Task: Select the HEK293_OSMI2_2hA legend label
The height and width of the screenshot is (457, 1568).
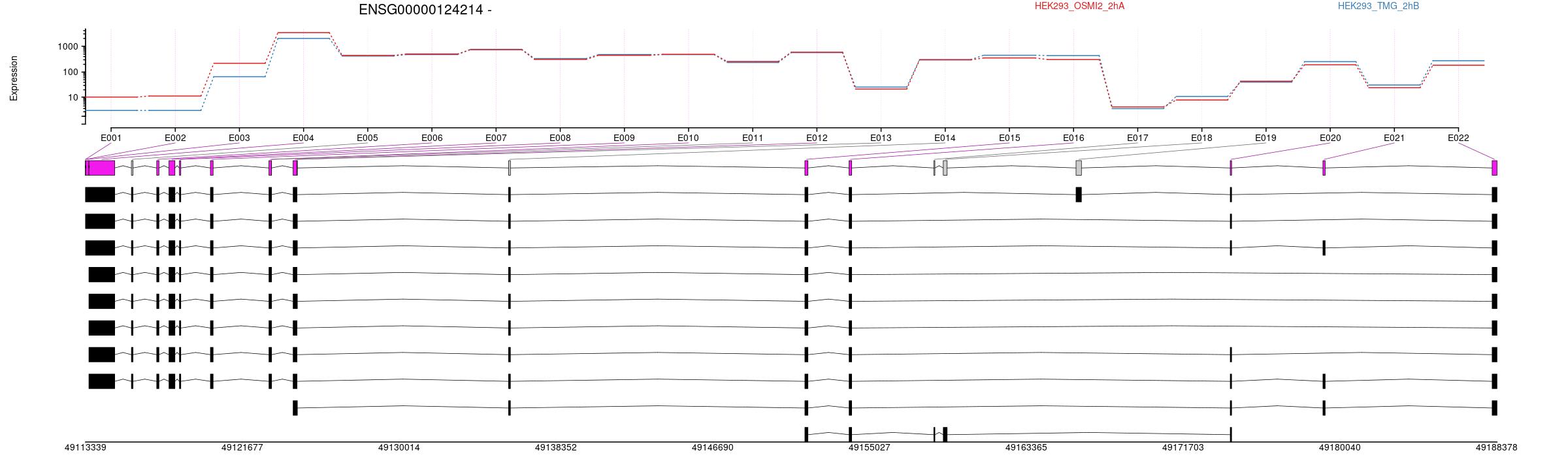Action: (1079, 6)
